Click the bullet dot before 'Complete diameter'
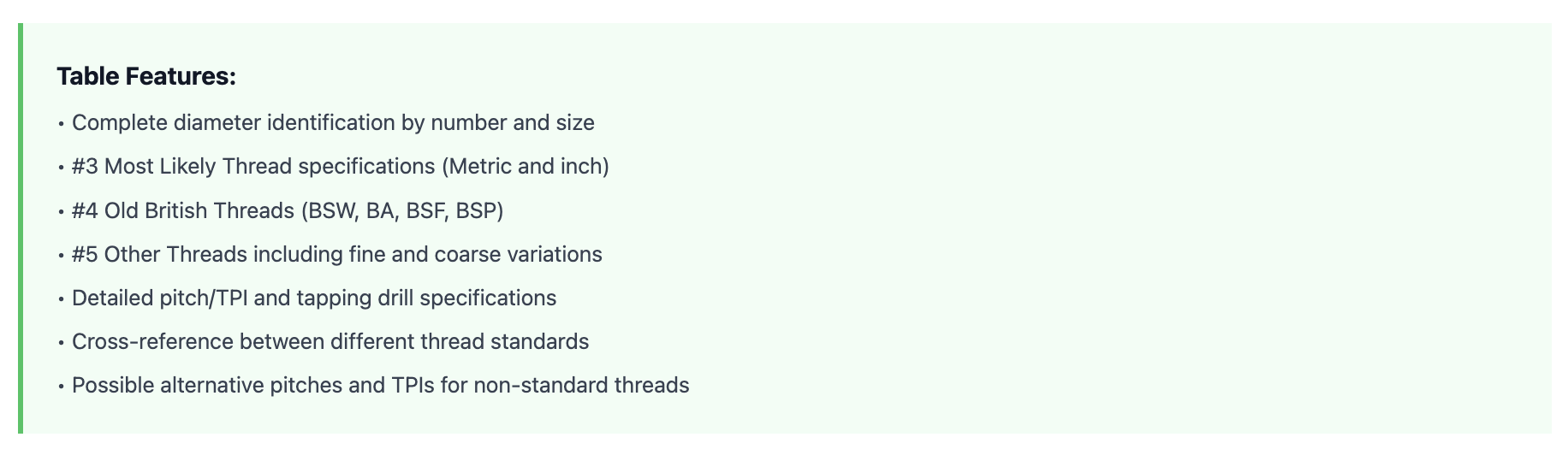The width and height of the screenshot is (1568, 455). (61, 124)
